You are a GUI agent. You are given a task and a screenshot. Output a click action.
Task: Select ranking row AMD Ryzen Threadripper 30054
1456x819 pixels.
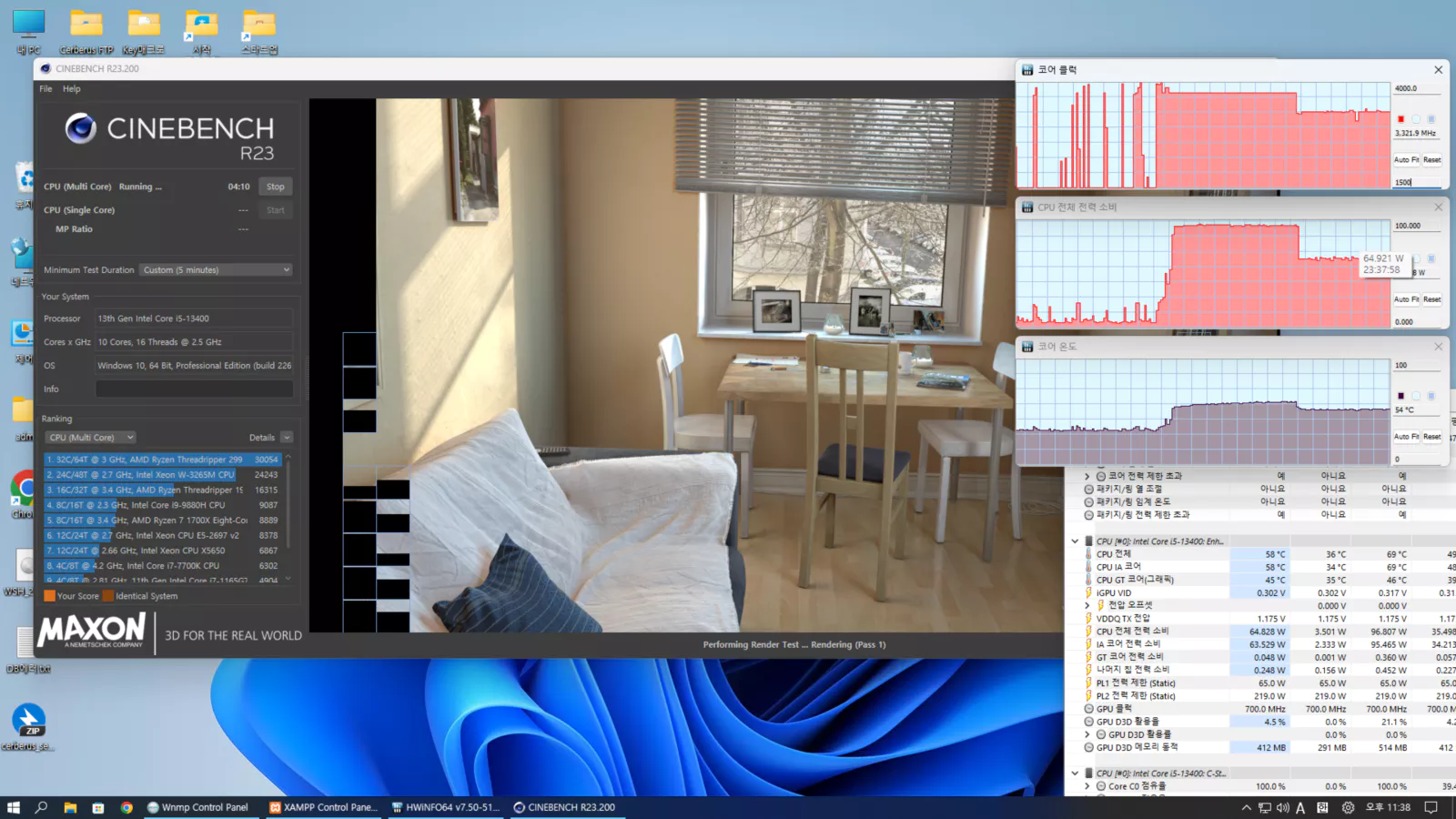pyautogui.click(x=162, y=460)
